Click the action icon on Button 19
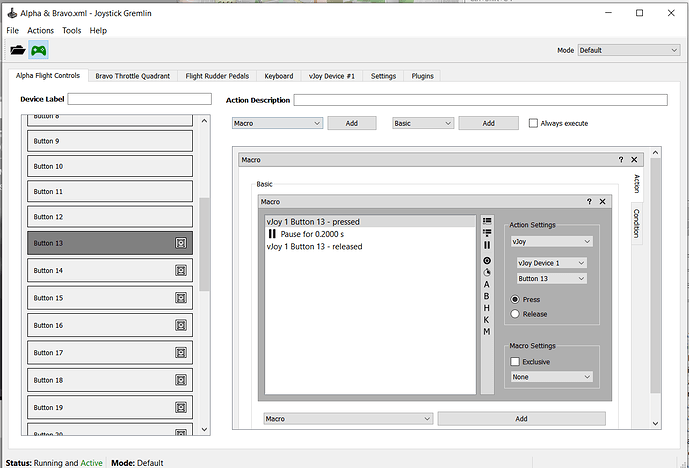 click(181, 407)
